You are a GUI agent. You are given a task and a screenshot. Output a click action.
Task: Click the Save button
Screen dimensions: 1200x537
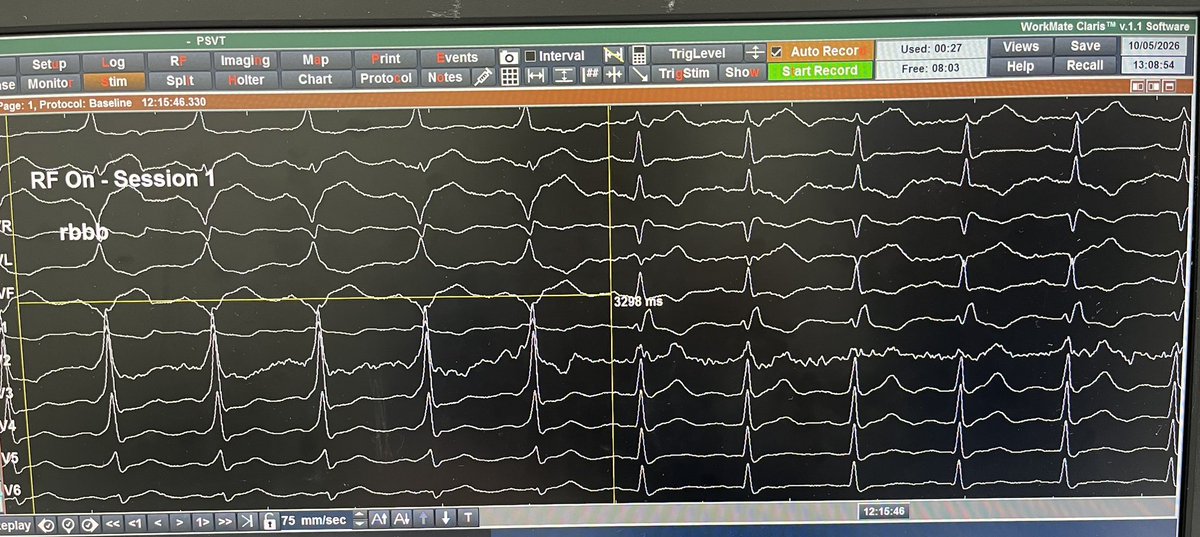[1084, 46]
